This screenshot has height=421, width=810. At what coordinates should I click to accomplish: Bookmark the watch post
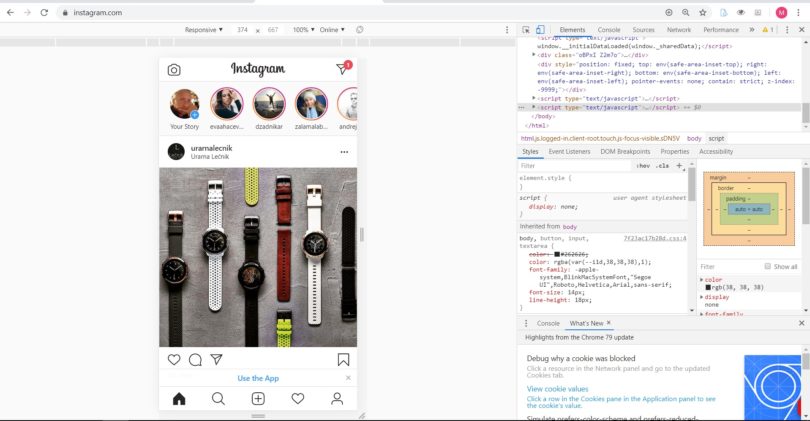tap(342, 360)
